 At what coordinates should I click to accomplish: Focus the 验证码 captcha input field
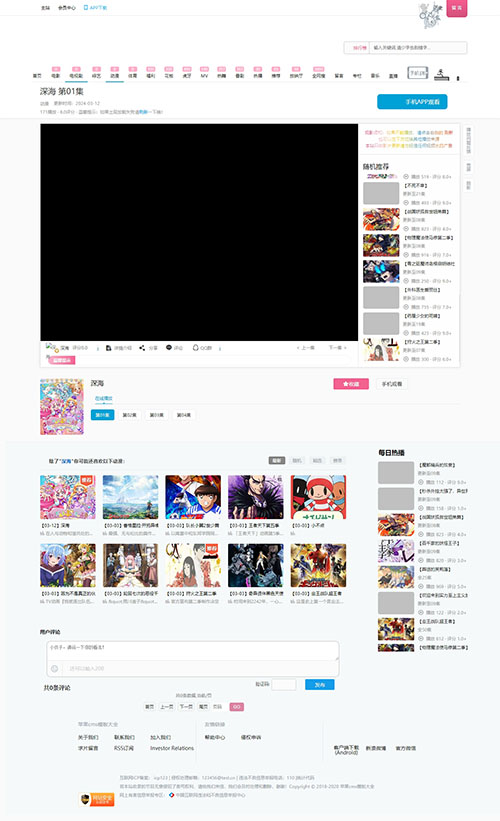coord(284,684)
